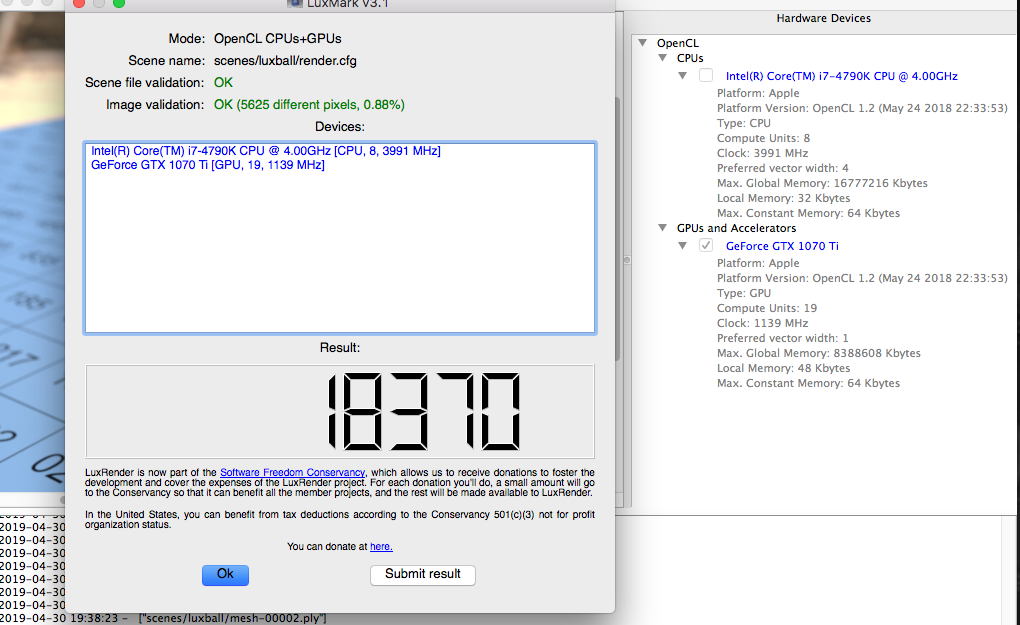The height and width of the screenshot is (625, 1020).
Task: Click the panel splitter handle beside Hardware Devices
Action: point(627,260)
